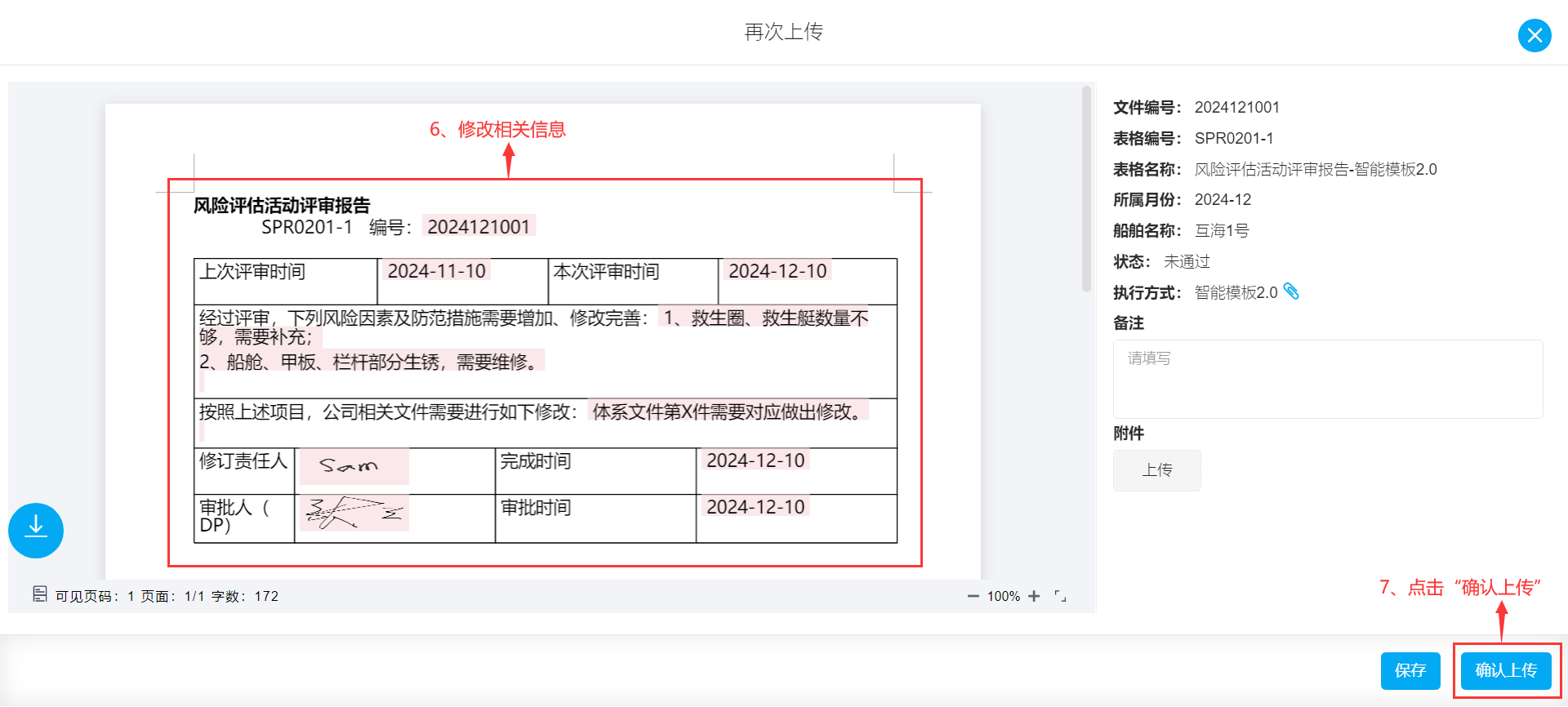Click the 字数: 172 status text

coord(245,596)
